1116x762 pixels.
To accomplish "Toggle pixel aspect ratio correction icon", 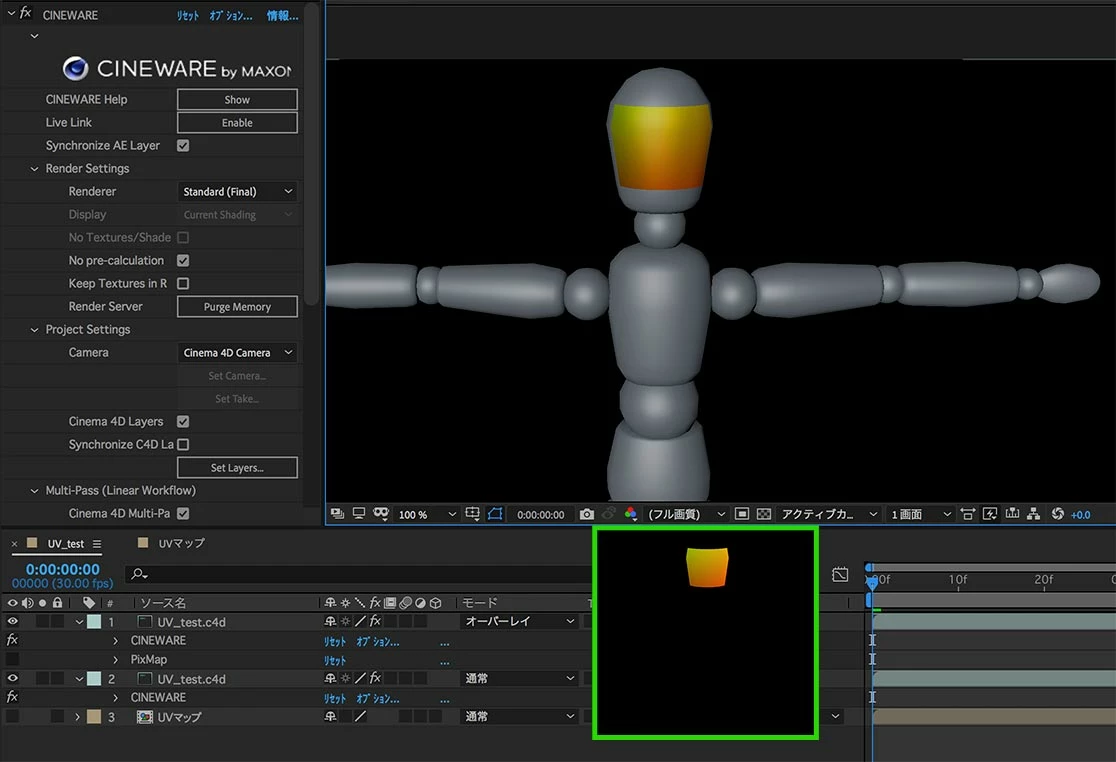I will pyautogui.click(x=967, y=514).
